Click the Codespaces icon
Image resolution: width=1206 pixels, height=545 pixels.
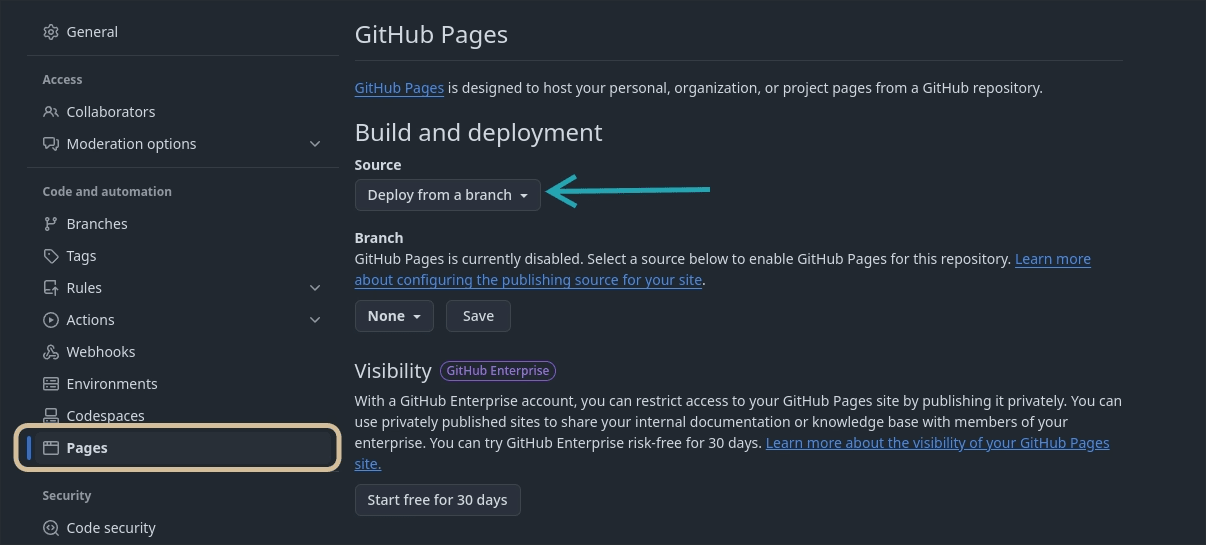[51, 416]
